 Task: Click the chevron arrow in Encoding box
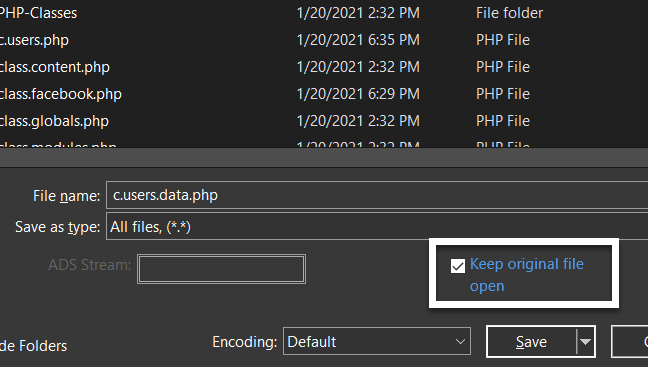pos(460,342)
